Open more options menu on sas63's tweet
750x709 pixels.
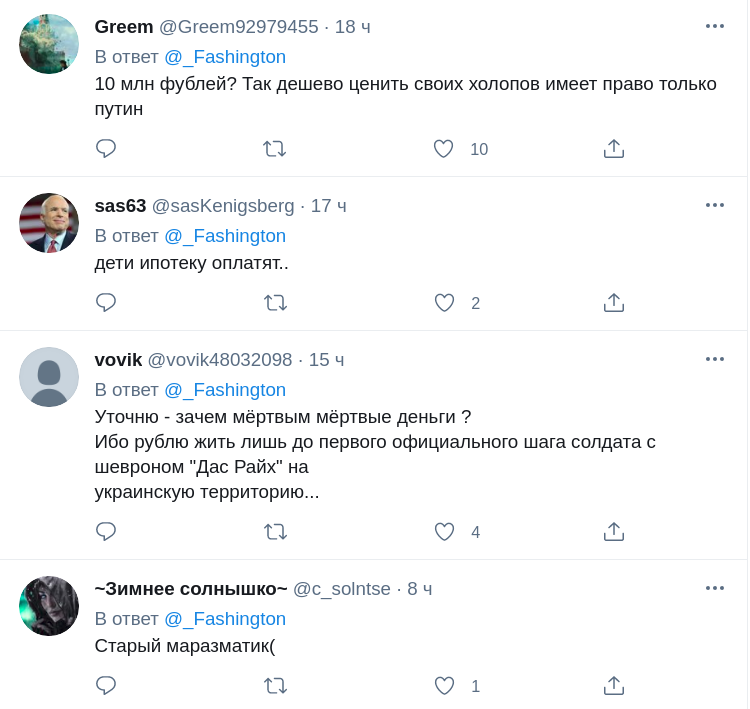[714, 205]
